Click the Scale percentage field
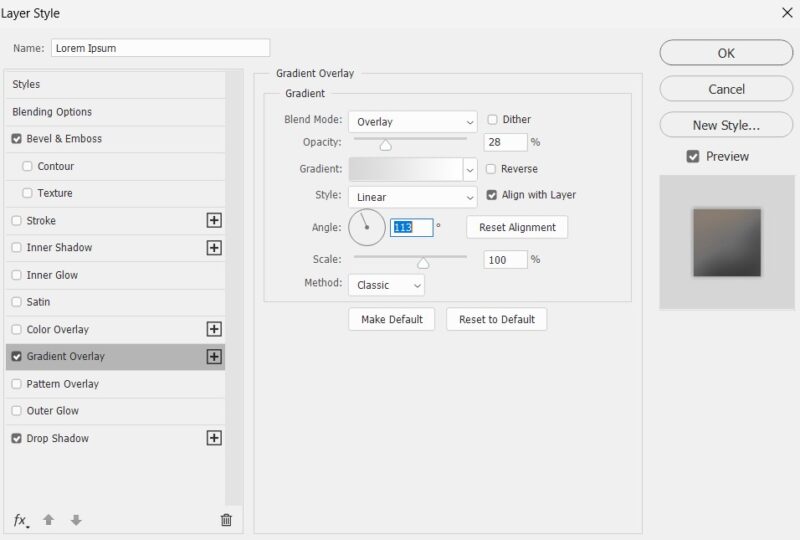The image size is (800, 540). [x=505, y=260]
